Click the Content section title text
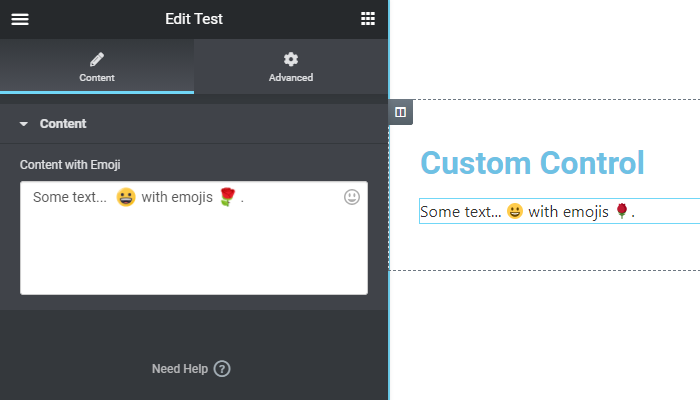700x400 pixels. coord(63,124)
